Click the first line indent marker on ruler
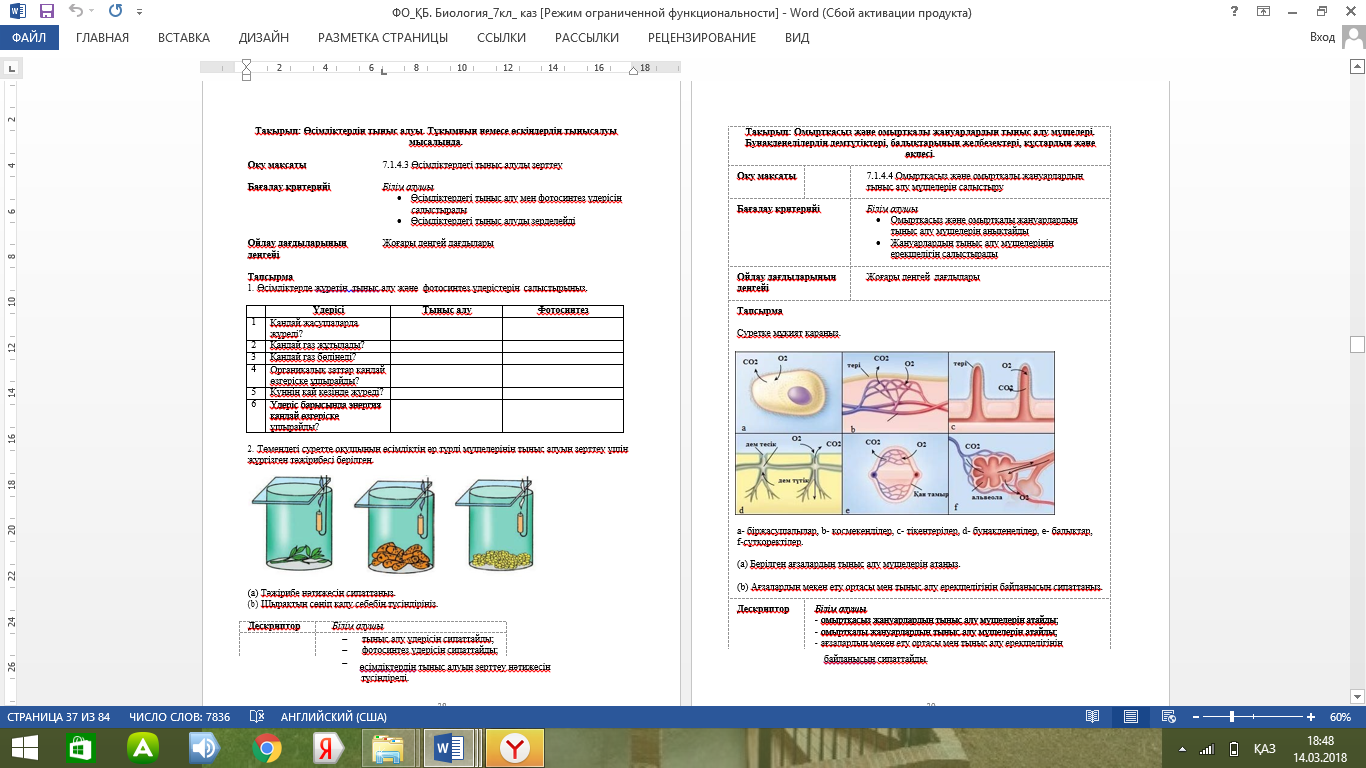 point(247,64)
